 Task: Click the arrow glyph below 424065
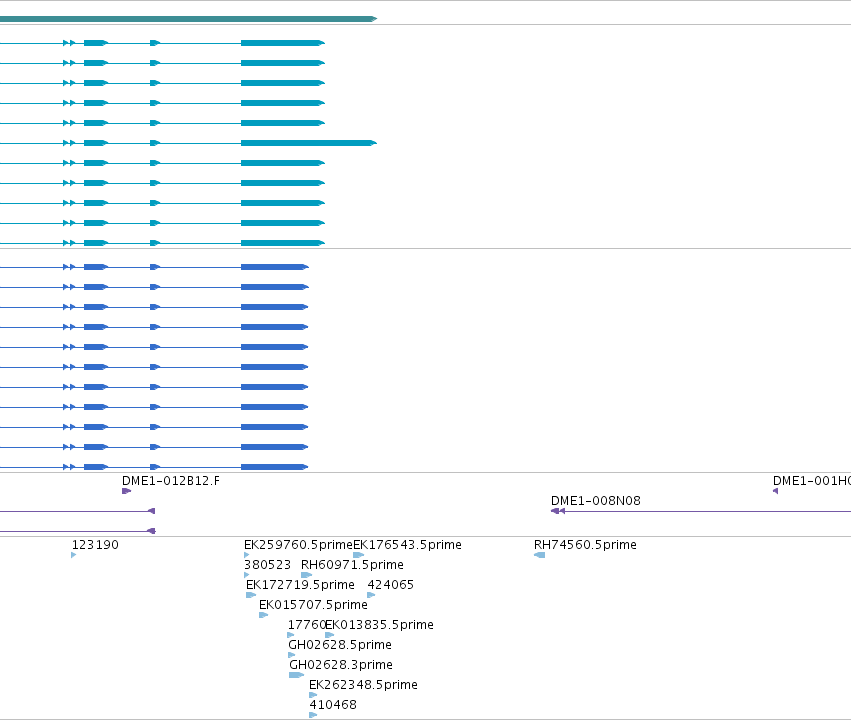pos(371,595)
